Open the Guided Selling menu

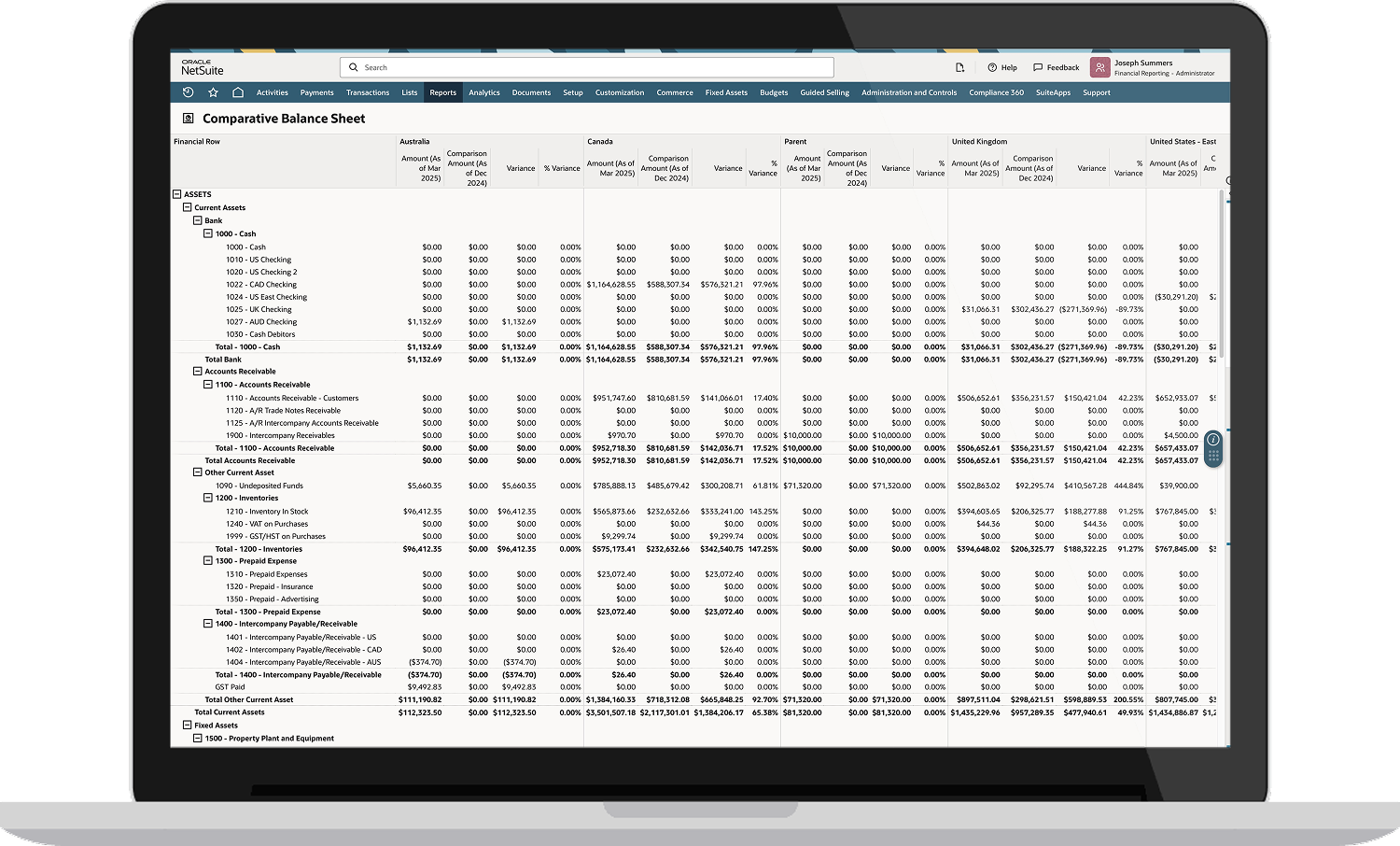pyautogui.click(x=825, y=92)
